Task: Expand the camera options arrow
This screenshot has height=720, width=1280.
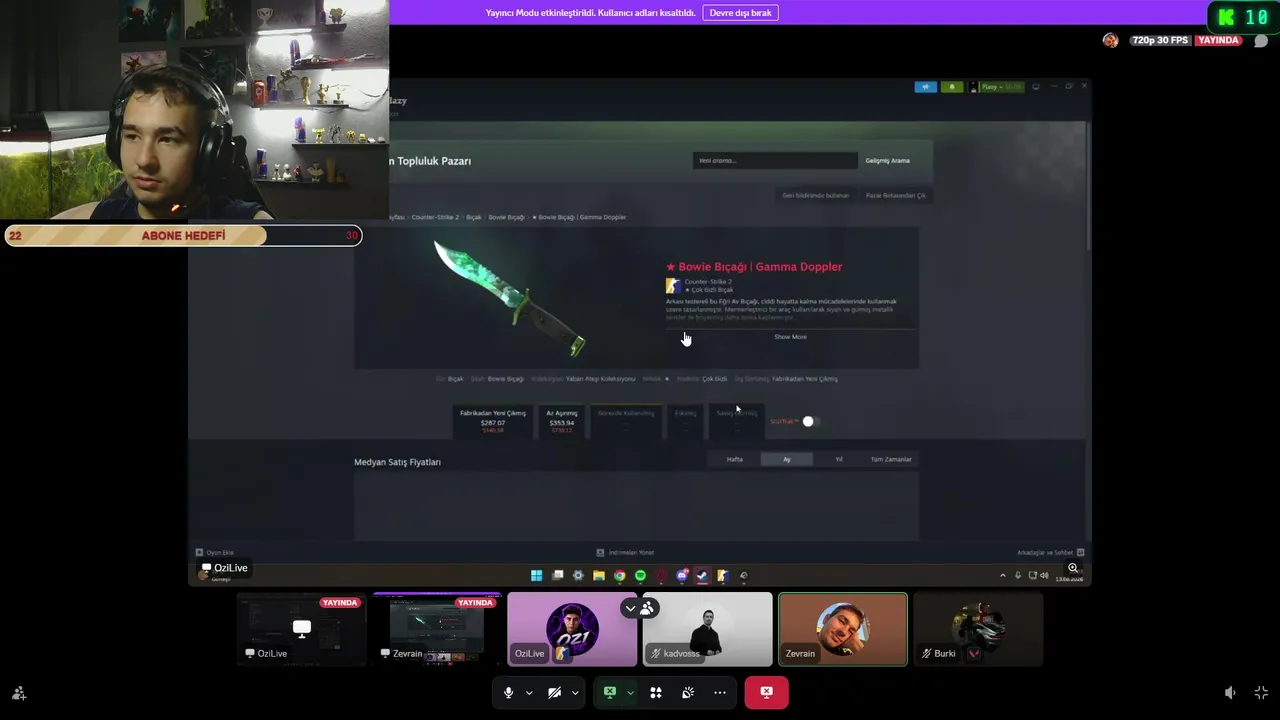Action: [575, 692]
